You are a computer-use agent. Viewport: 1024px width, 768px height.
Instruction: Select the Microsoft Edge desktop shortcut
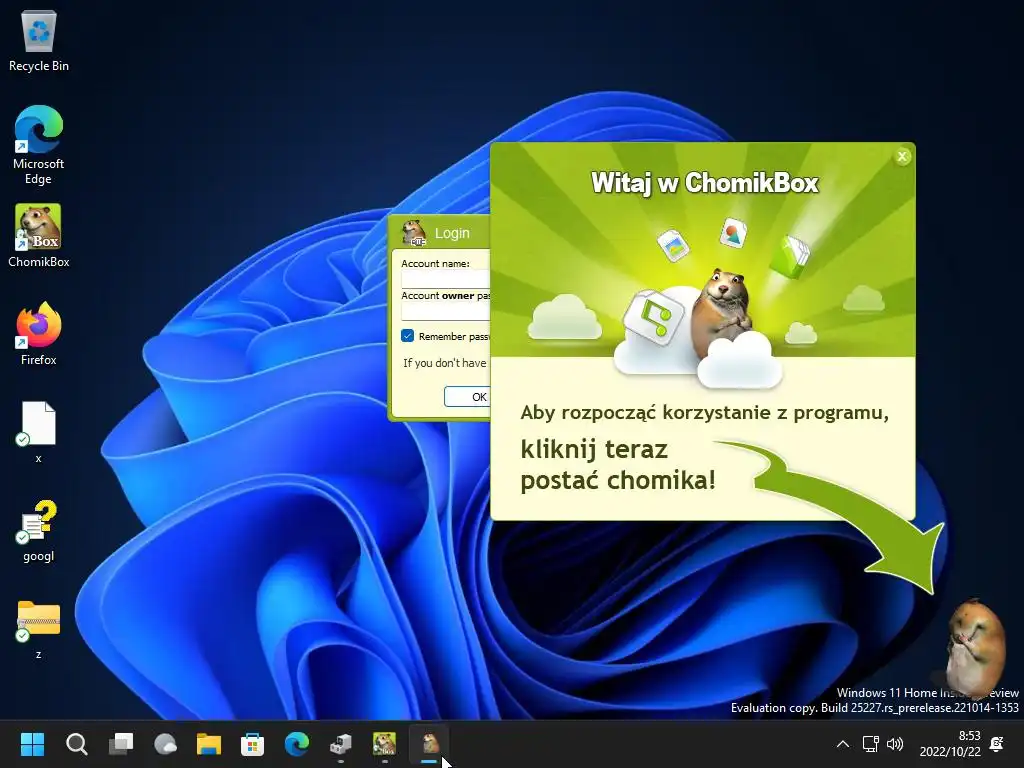[39, 145]
